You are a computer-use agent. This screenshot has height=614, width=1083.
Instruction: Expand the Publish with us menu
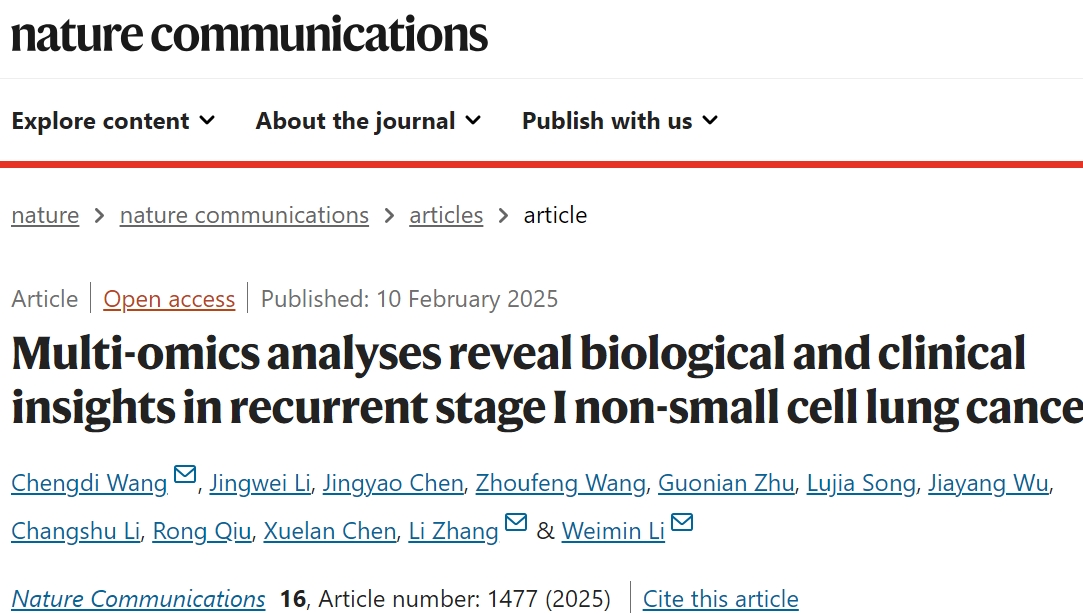coord(620,121)
